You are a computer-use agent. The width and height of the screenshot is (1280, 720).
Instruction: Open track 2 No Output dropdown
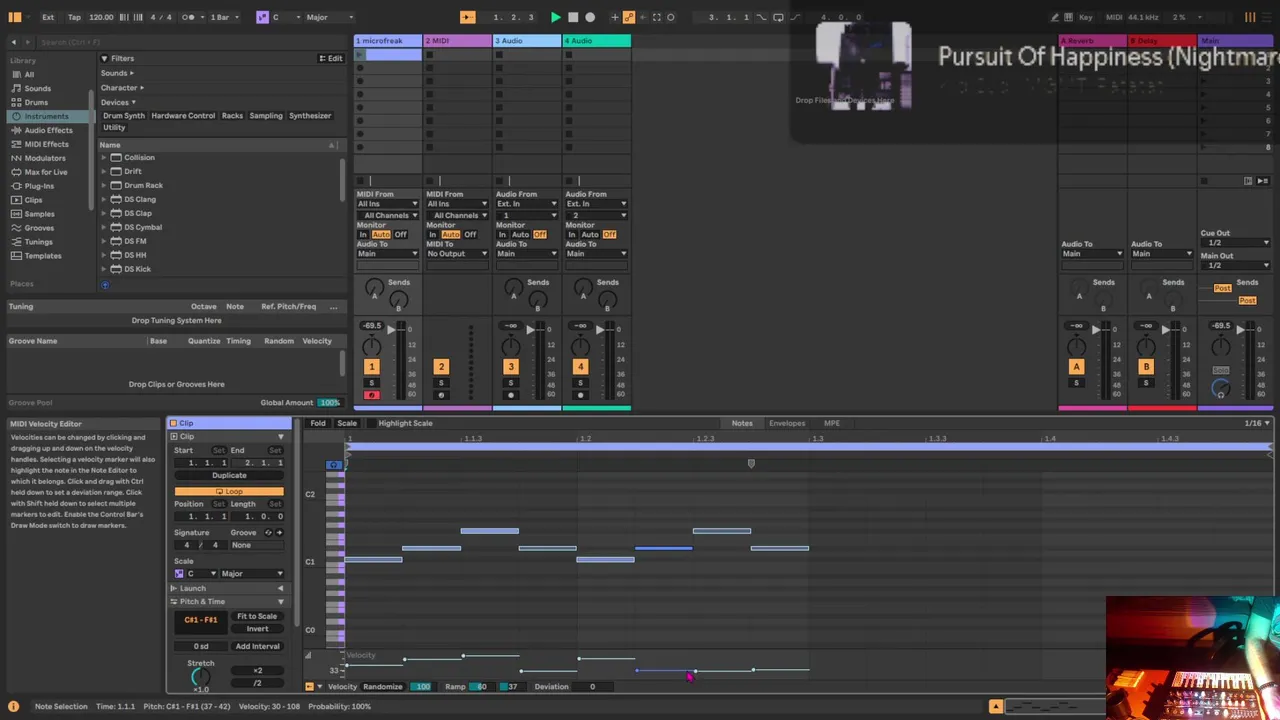(x=457, y=254)
